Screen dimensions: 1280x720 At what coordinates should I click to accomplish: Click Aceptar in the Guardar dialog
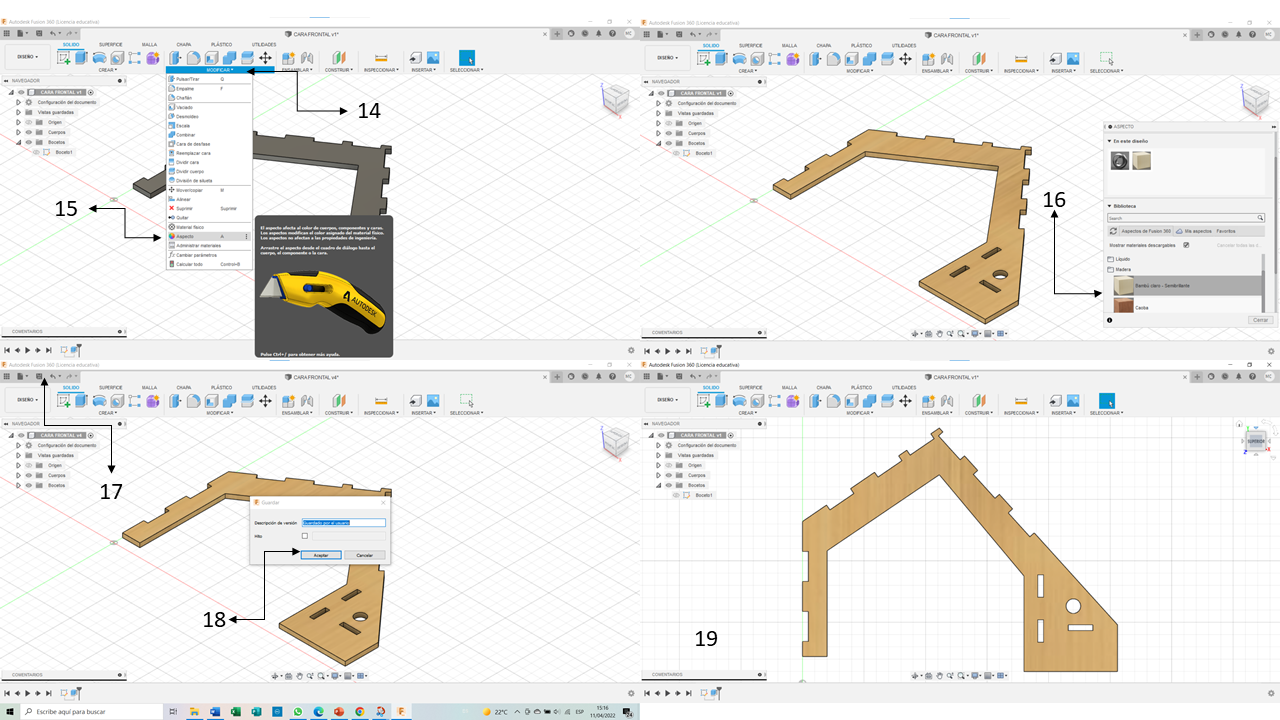click(x=321, y=555)
